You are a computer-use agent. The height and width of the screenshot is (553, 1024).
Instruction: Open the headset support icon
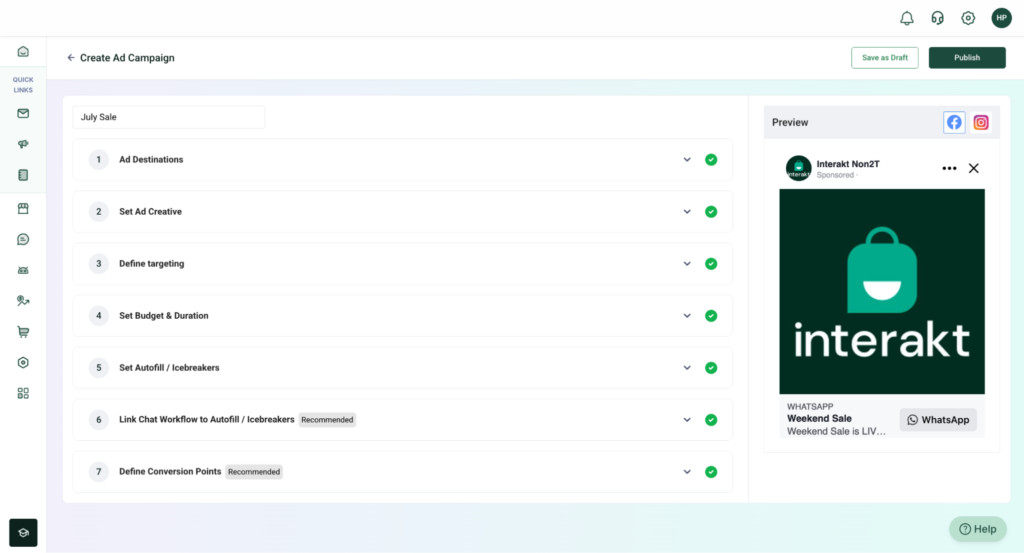click(937, 18)
